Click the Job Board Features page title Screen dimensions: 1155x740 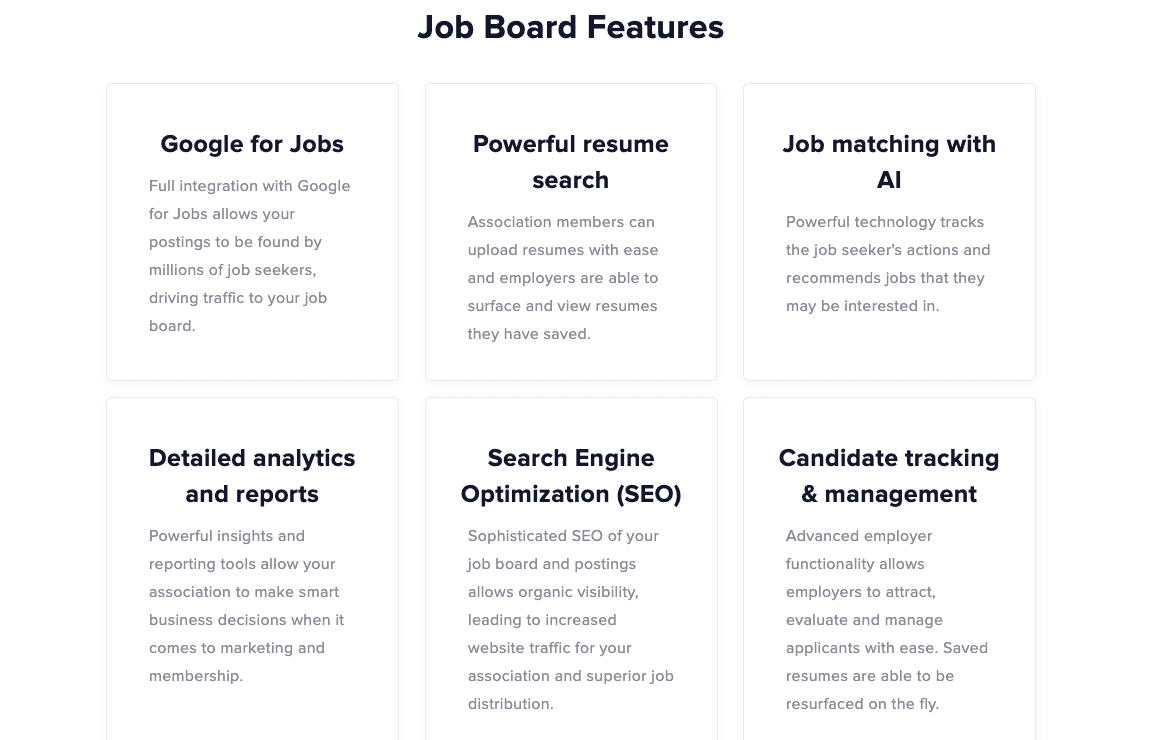(570, 27)
